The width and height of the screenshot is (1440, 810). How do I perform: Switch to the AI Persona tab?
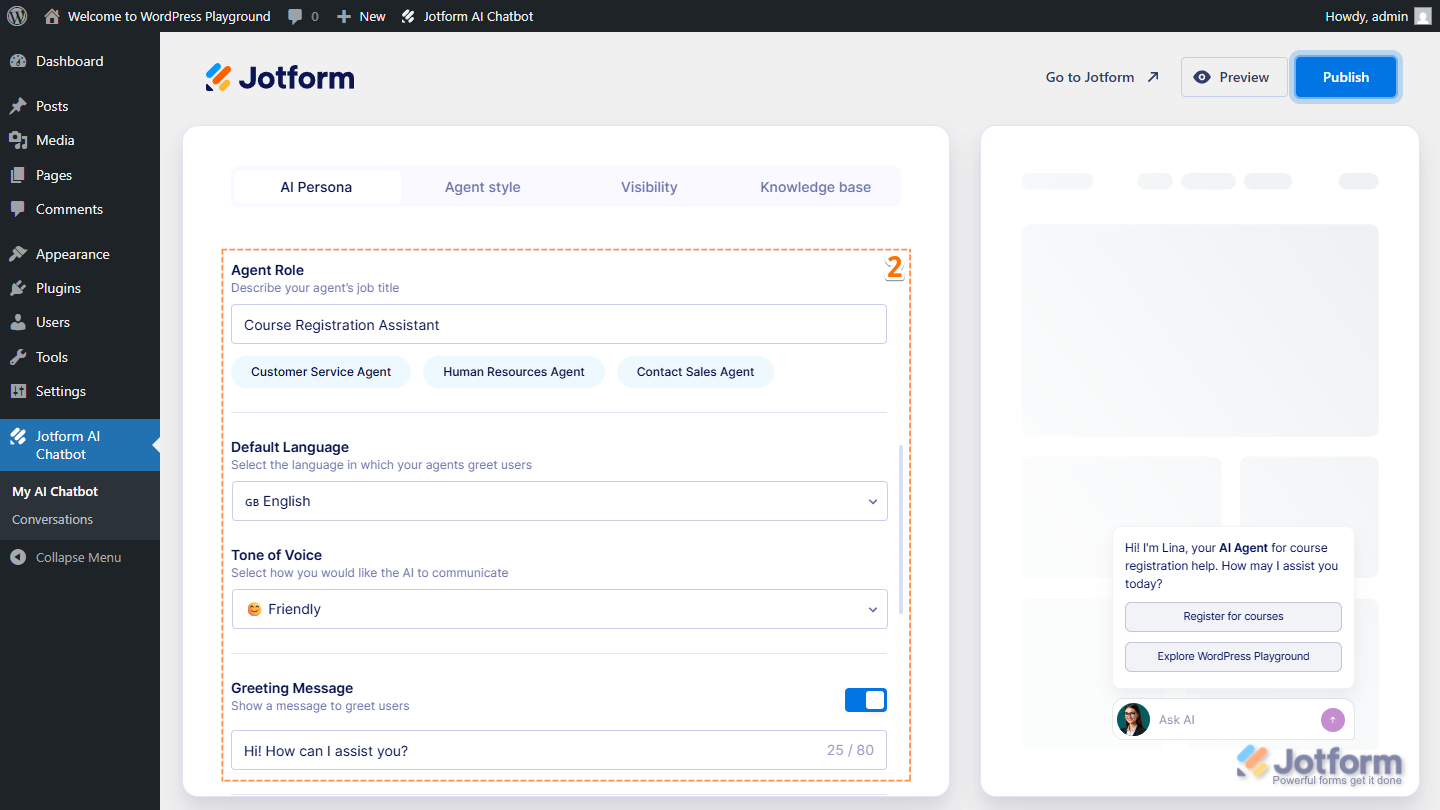[316, 187]
